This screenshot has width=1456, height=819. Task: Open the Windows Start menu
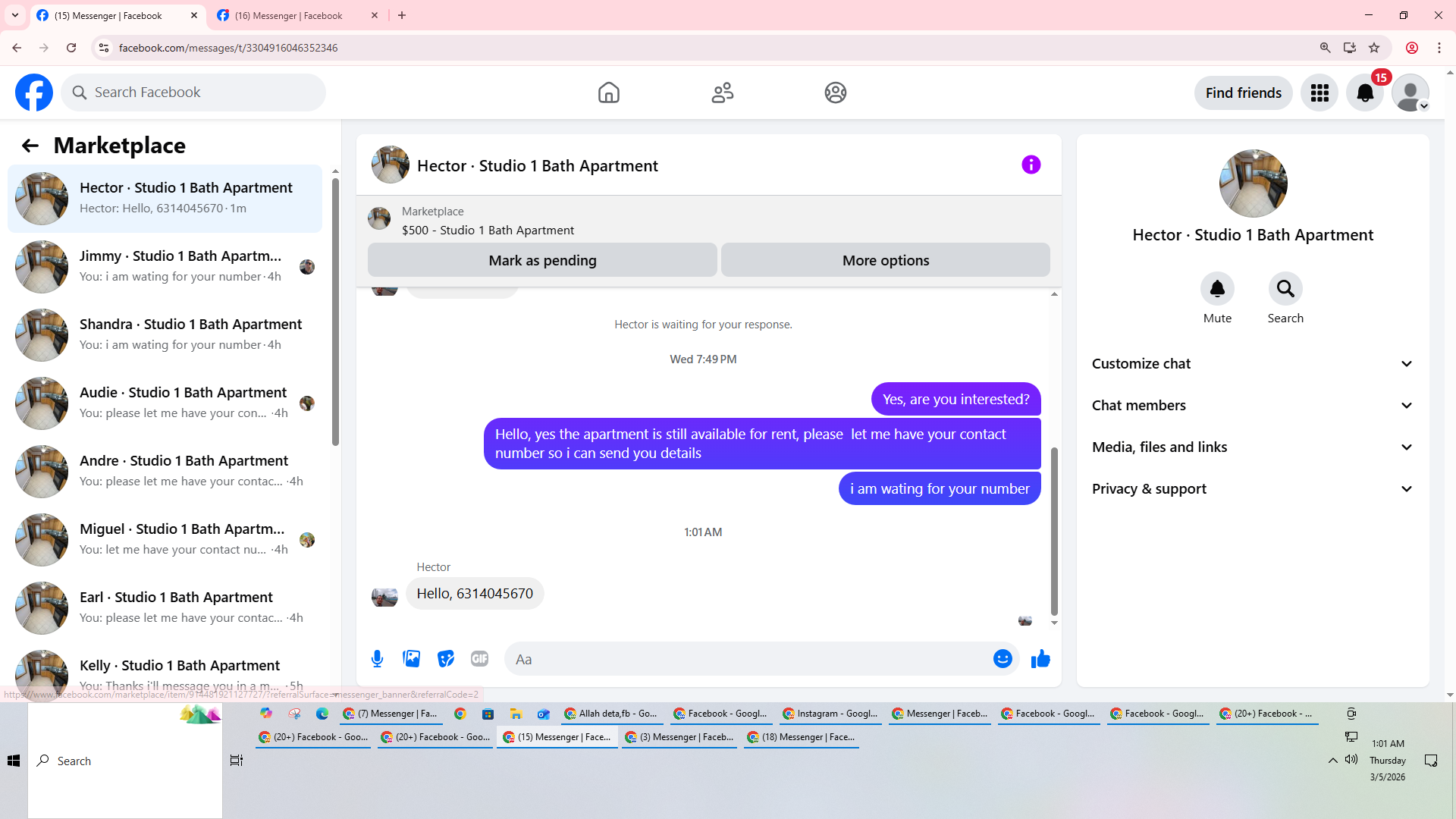coord(14,761)
